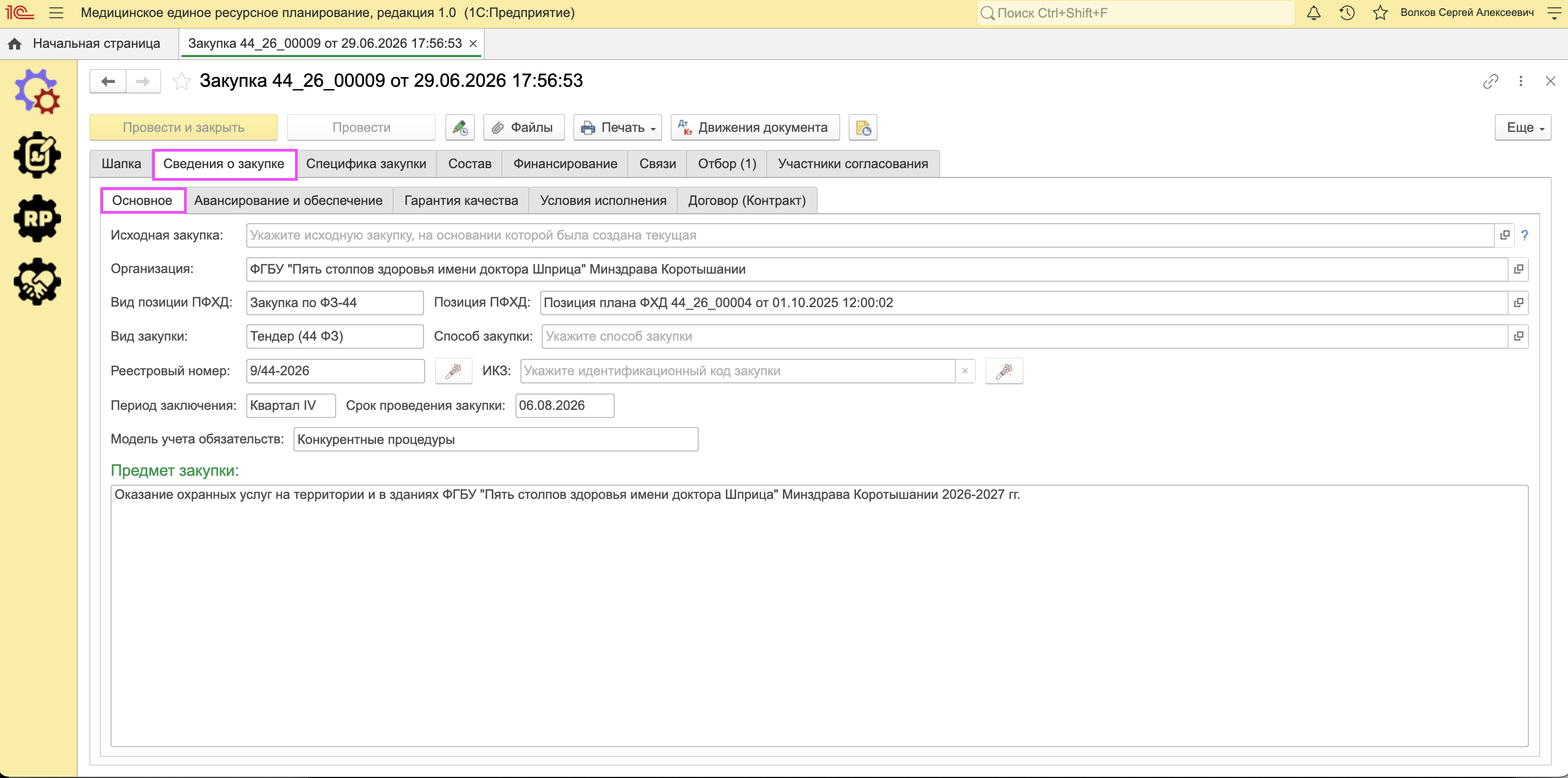The image size is (1568, 778).
Task: Open the history clock icon
Action: [x=1347, y=13]
